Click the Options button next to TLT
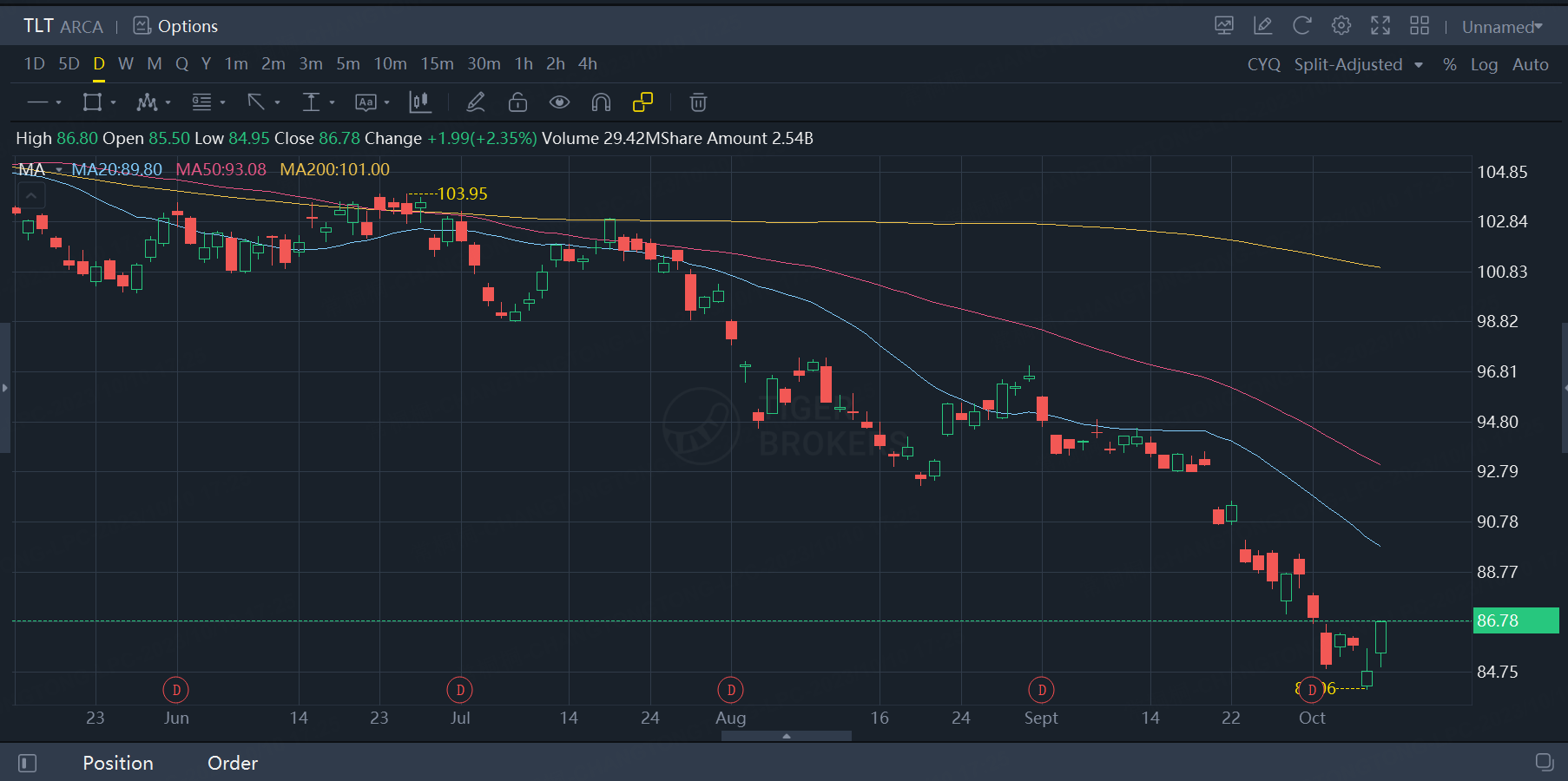Viewport: 1568px width, 781px height. coord(176,27)
